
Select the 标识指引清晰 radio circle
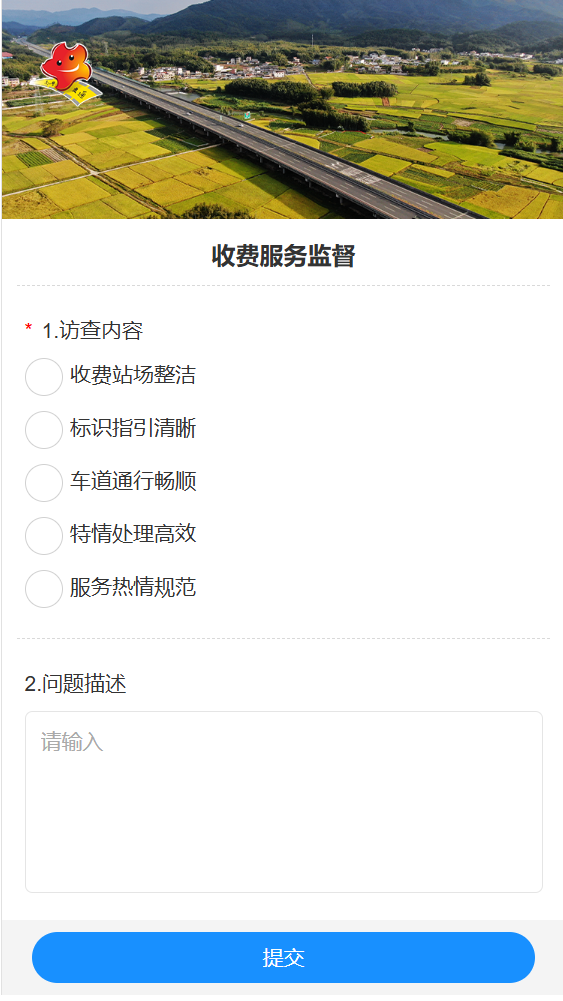(43, 430)
